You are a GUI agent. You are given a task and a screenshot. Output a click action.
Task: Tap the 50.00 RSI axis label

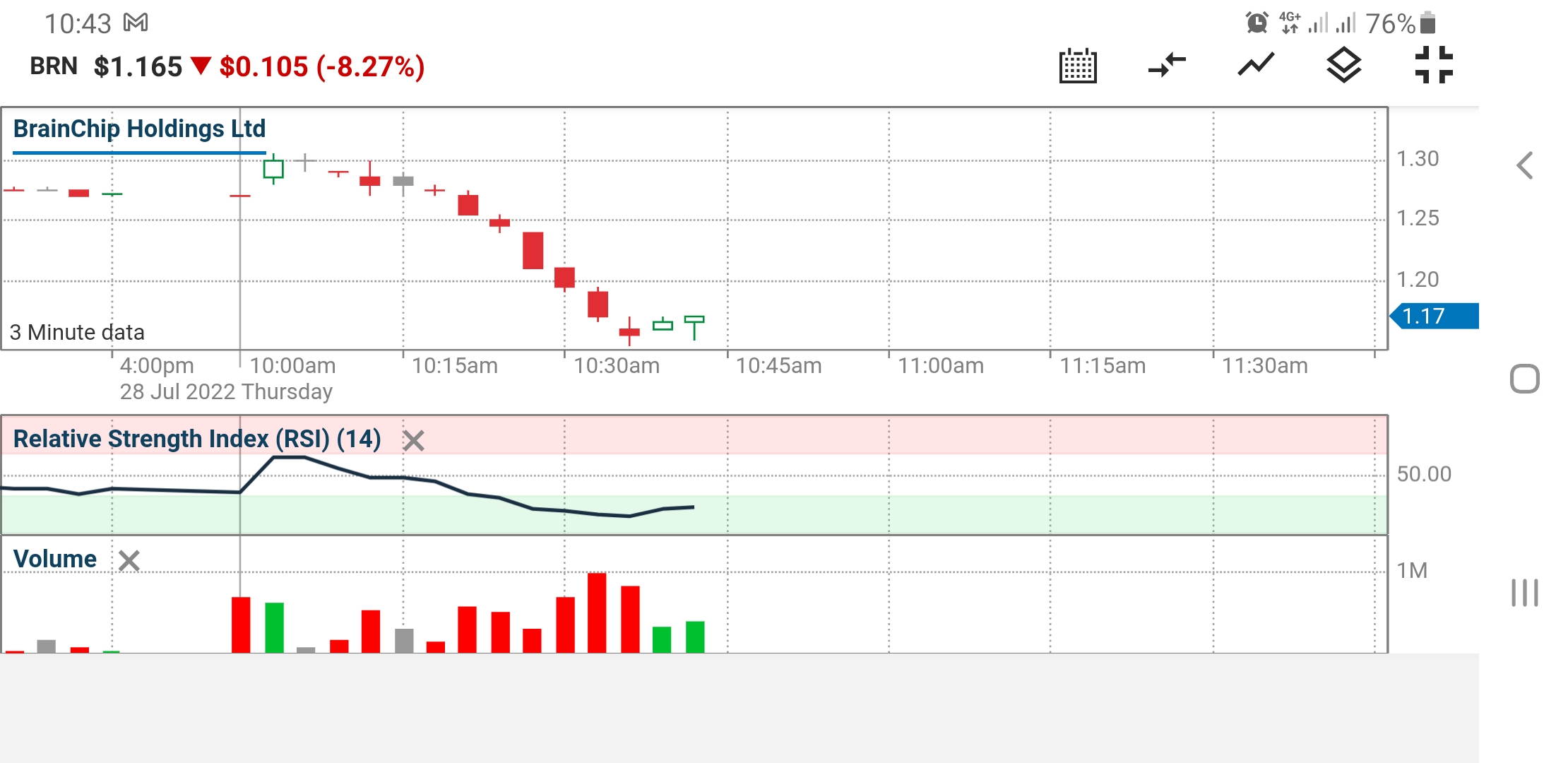click(1424, 474)
